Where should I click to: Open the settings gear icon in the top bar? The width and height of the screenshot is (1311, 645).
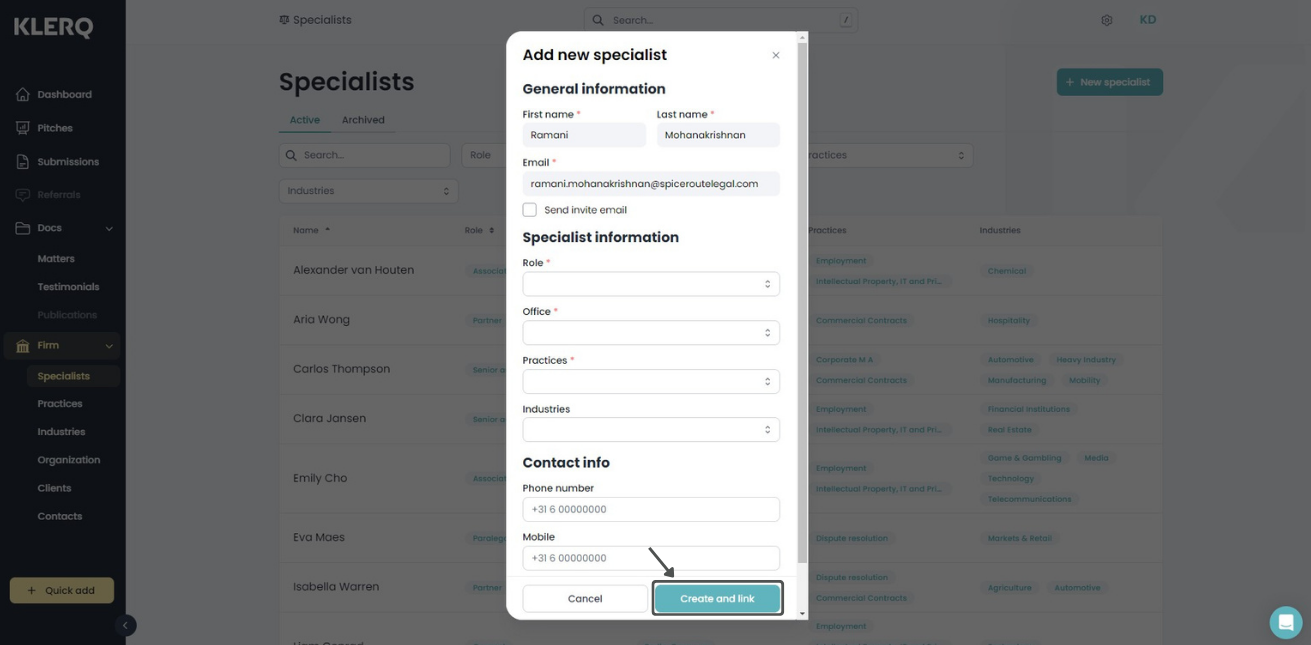[1107, 20]
